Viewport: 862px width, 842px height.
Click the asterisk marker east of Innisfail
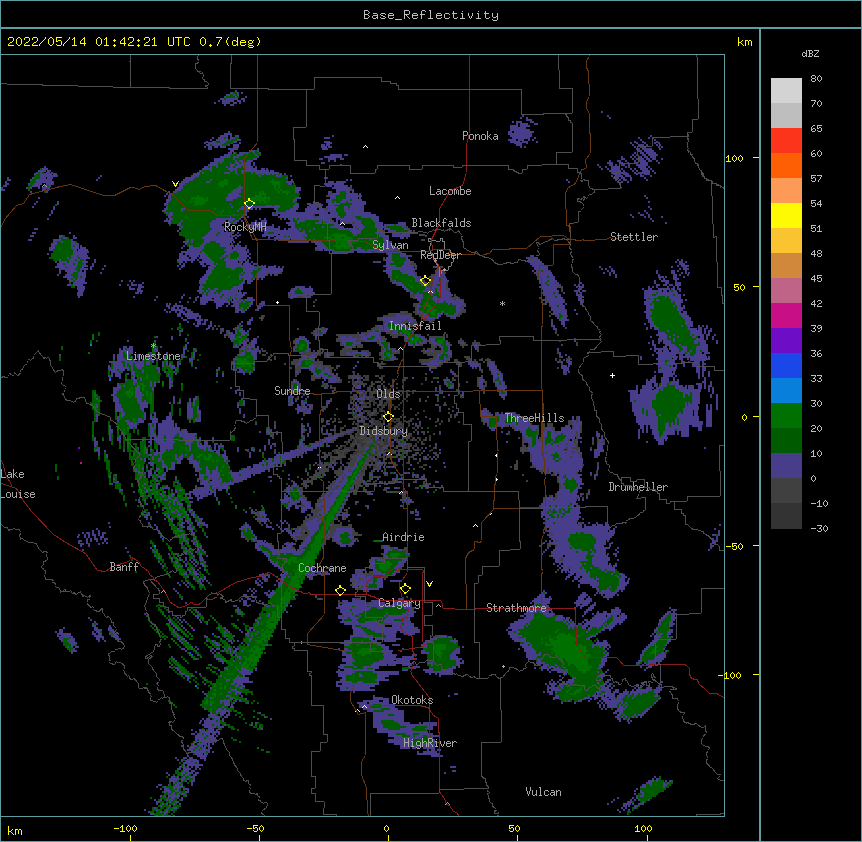(x=502, y=303)
